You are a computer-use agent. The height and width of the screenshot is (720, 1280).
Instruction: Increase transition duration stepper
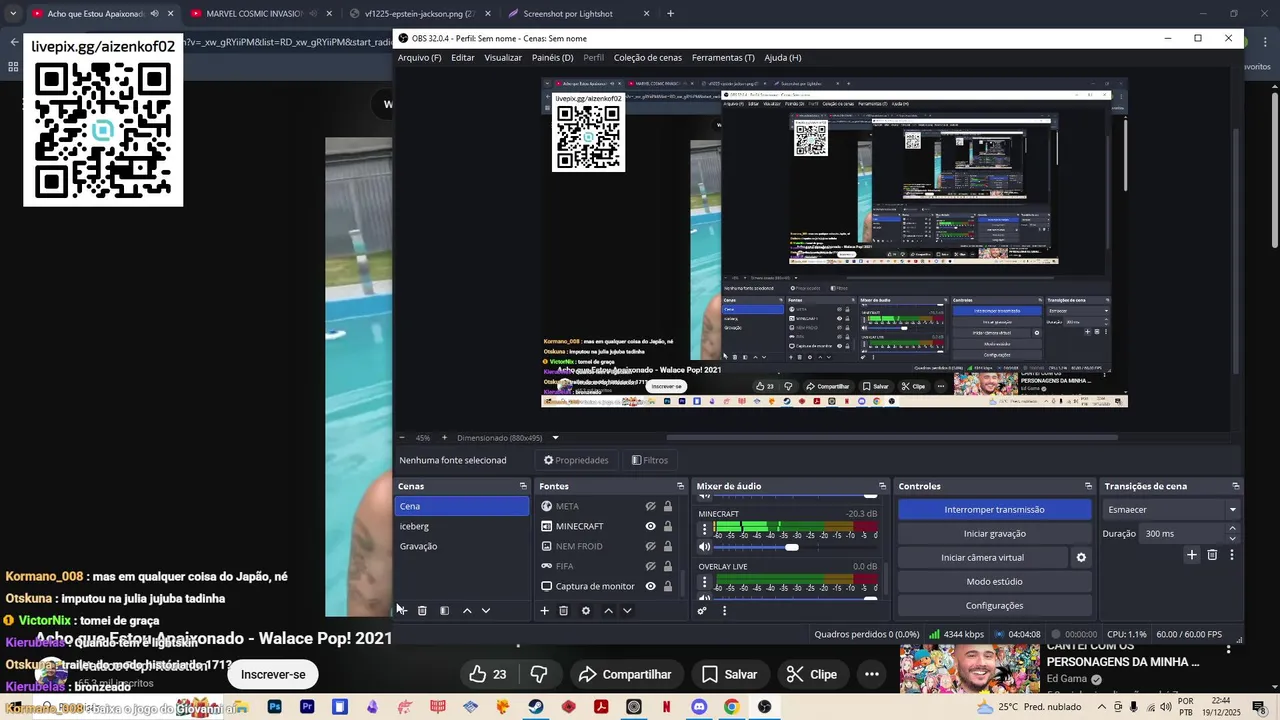point(1232,528)
